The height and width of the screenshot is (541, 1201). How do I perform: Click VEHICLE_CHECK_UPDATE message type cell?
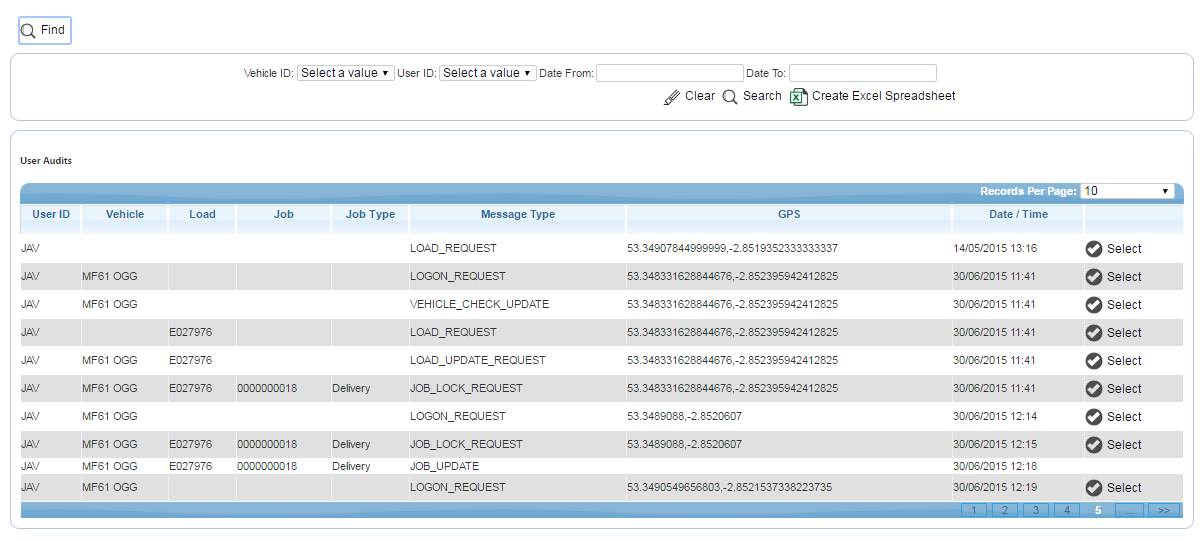coord(479,304)
